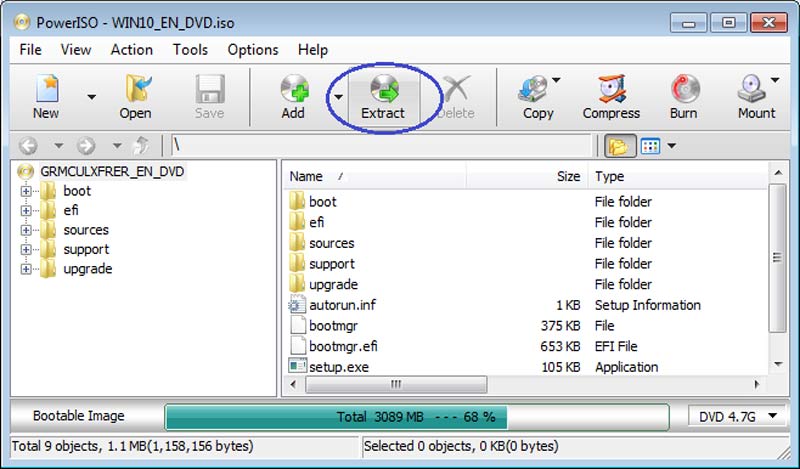Viewport: 800px width, 469px height.
Task: Select the support folder in file list
Action: (332, 264)
